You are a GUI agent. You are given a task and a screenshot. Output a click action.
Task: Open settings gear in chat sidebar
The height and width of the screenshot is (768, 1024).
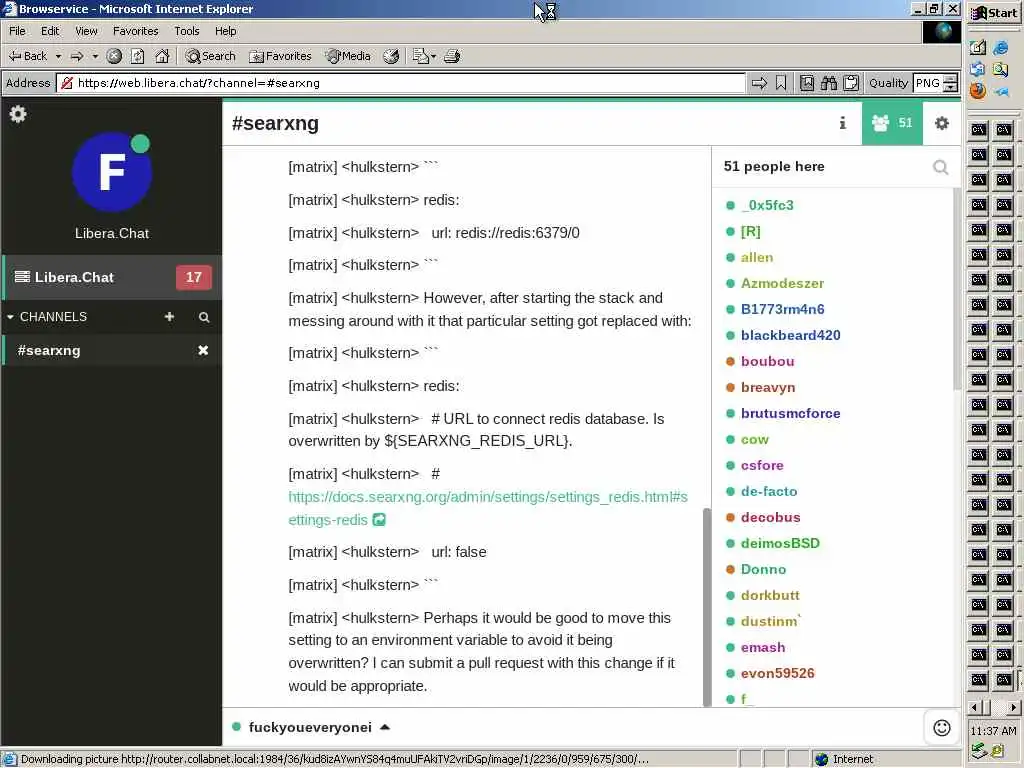coord(18,114)
